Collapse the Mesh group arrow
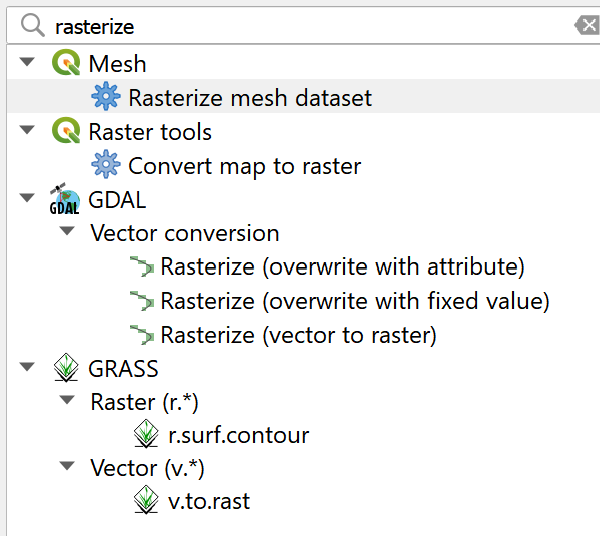600x536 pixels. 26,63
